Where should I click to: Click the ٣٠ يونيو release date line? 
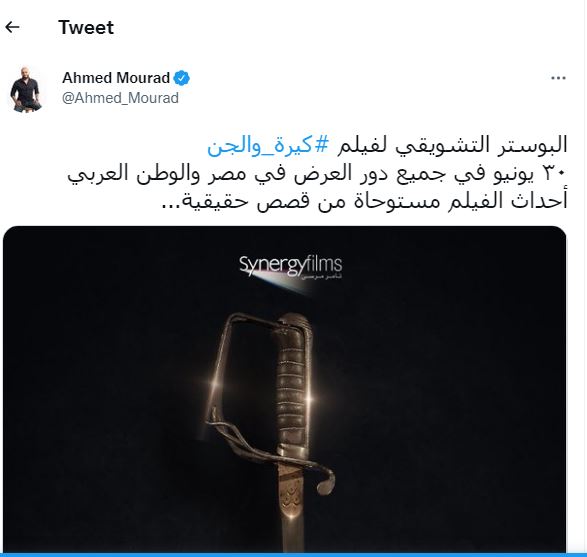pyautogui.click(x=317, y=174)
